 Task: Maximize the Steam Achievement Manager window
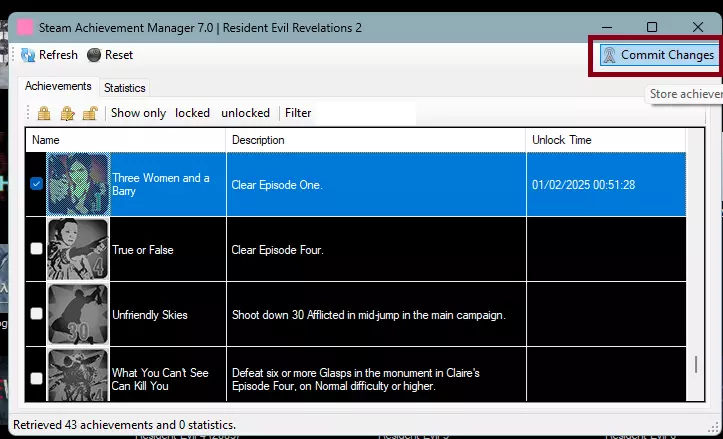(x=652, y=27)
